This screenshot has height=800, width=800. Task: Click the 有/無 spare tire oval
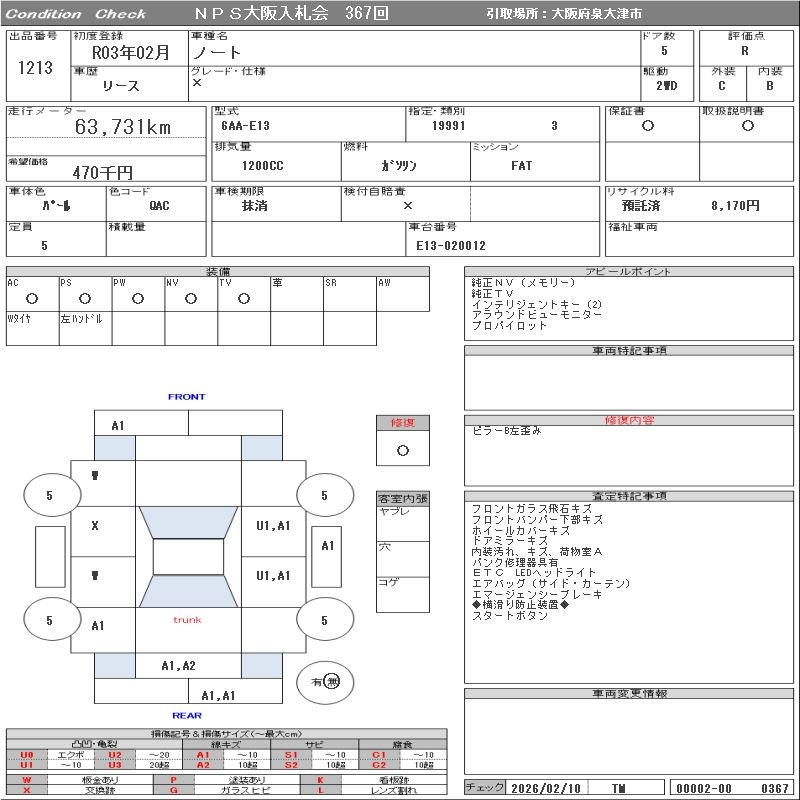325,682
